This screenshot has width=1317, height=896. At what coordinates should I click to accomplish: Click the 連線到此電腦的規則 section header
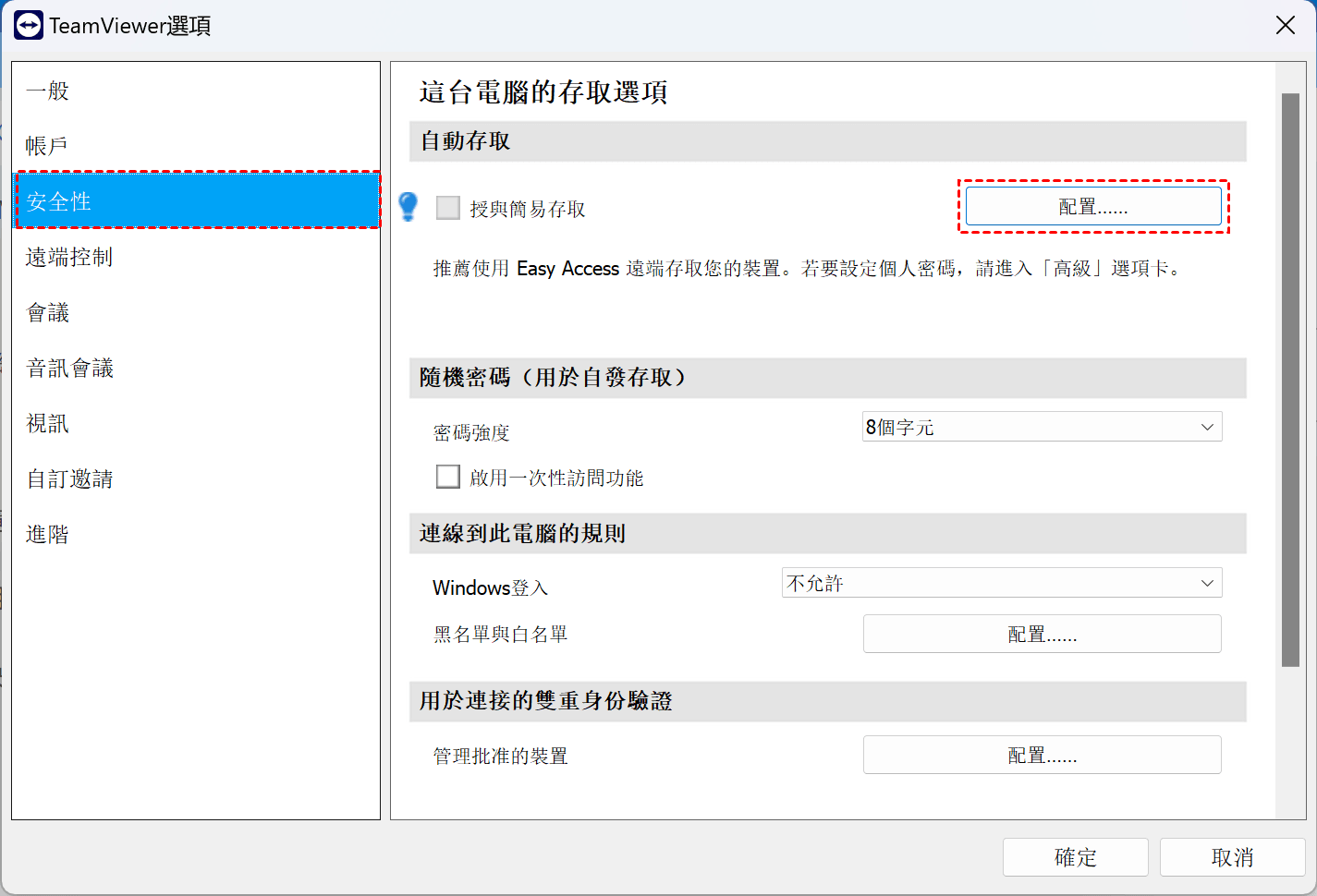click(827, 534)
